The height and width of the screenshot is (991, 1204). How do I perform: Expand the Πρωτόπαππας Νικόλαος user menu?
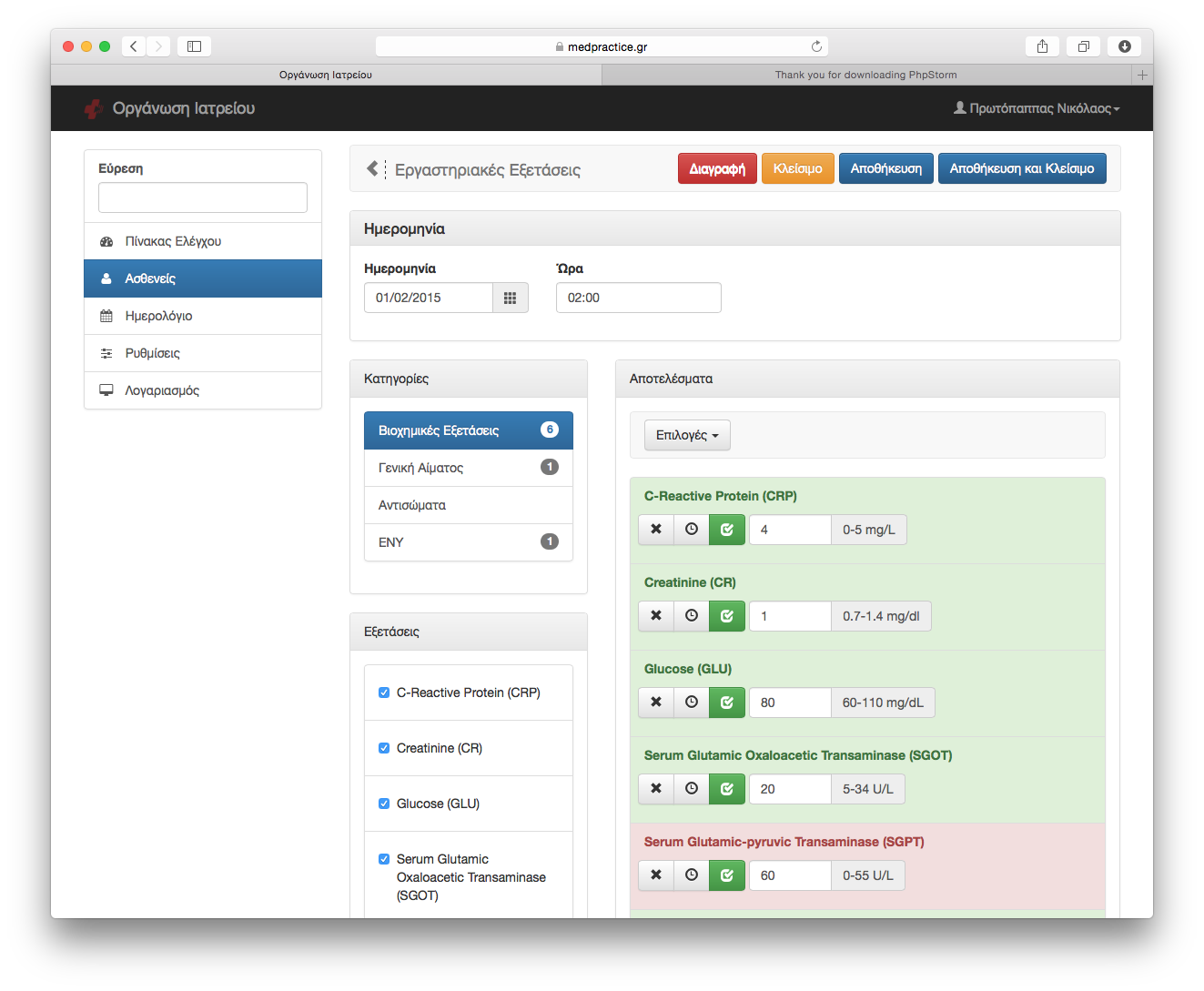pyautogui.click(x=1037, y=108)
